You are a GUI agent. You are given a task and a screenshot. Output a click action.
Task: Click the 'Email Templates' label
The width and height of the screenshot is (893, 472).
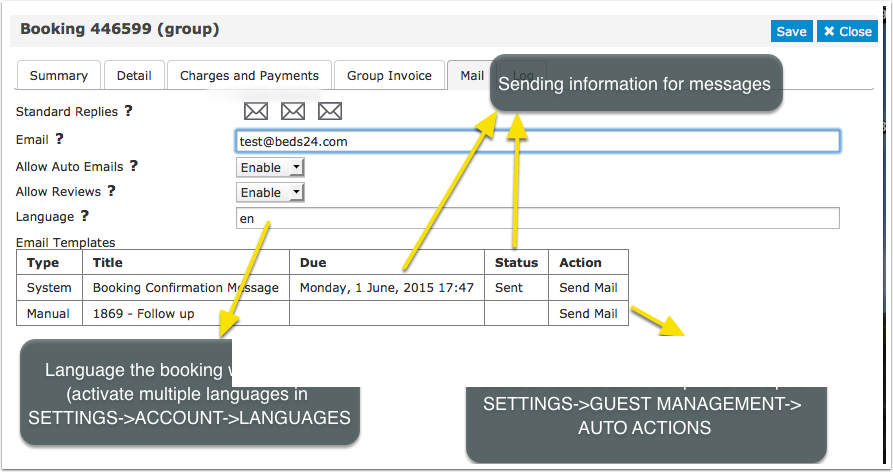pyautogui.click(x=65, y=243)
